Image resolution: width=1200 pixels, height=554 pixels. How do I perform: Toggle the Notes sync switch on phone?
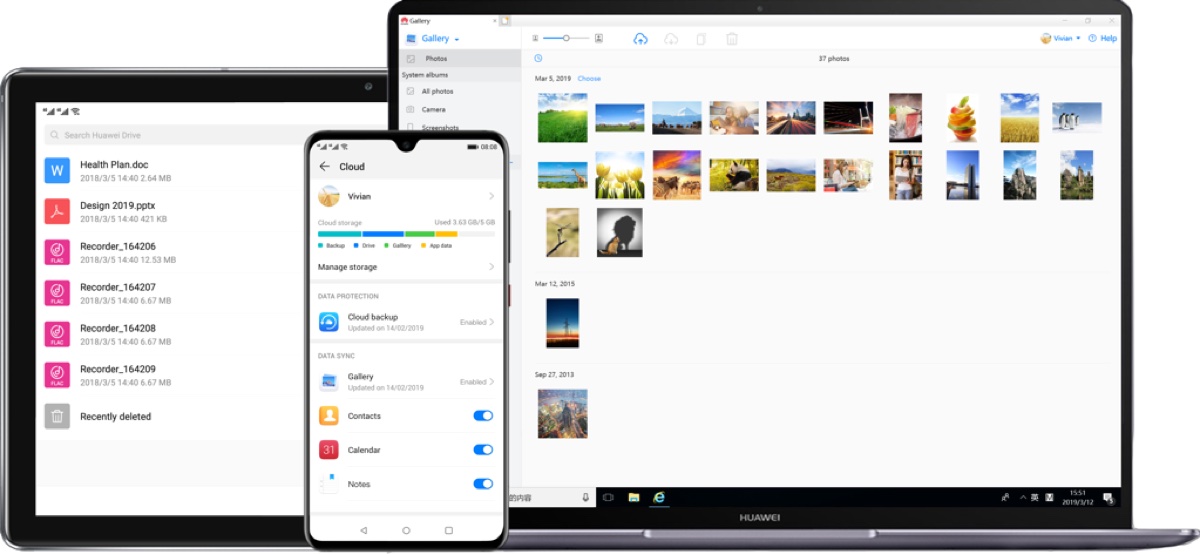pos(483,484)
